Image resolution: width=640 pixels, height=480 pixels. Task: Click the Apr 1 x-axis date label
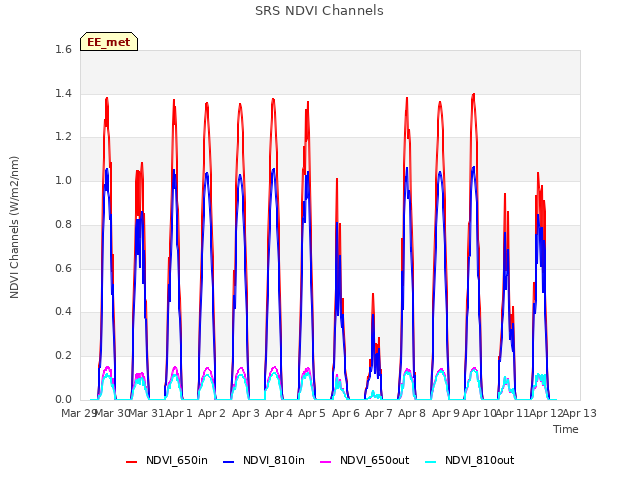click(178, 413)
